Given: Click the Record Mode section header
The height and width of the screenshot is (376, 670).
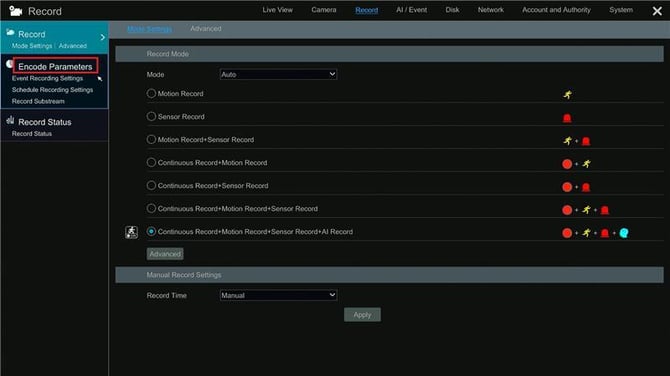Looking at the screenshot, I should pyautogui.click(x=389, y=54).
